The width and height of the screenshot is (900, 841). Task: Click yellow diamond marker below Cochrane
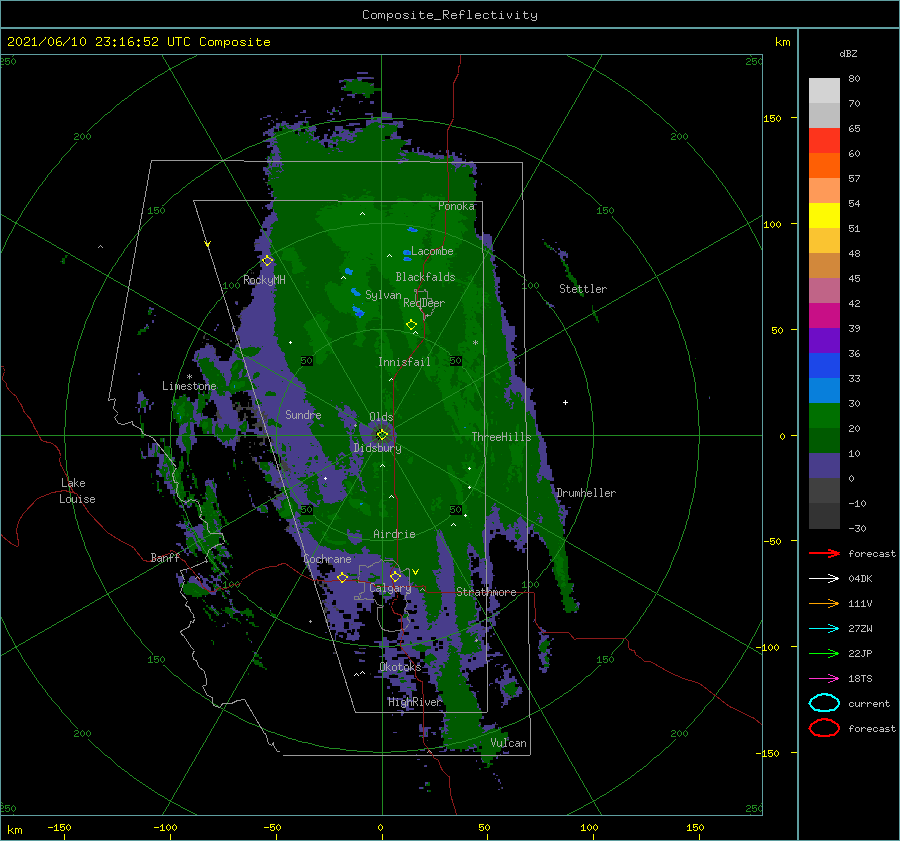point(342,577)
